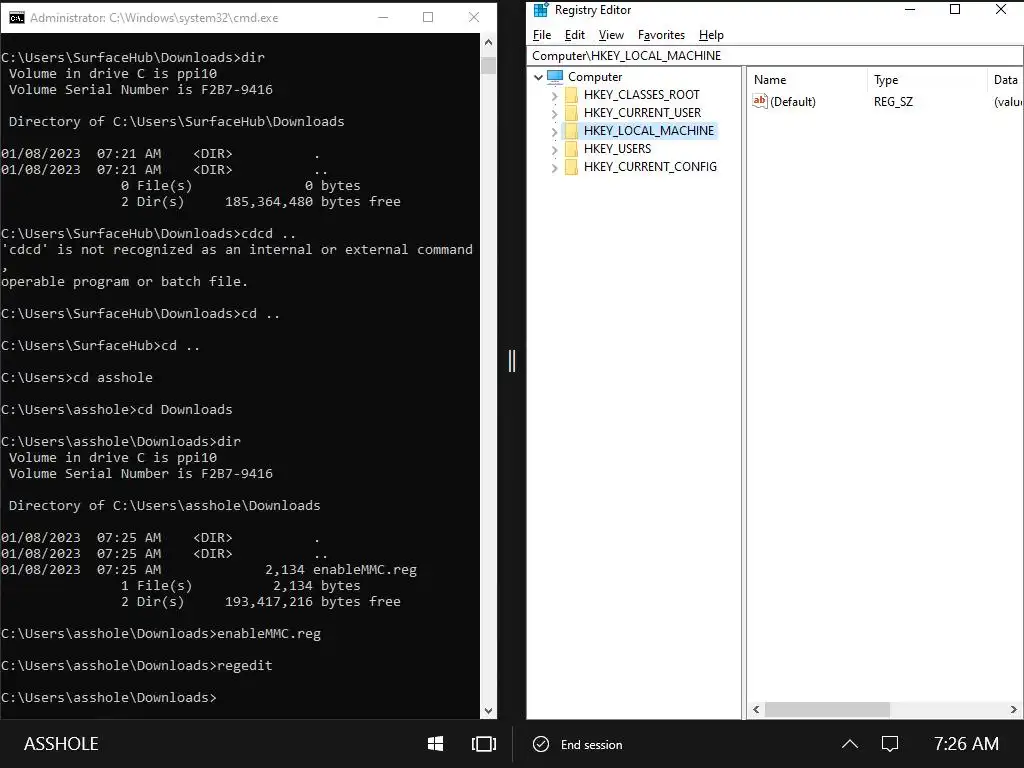
Task: Click the registry horizontal scroll left arrow
Action: [756, 709]
